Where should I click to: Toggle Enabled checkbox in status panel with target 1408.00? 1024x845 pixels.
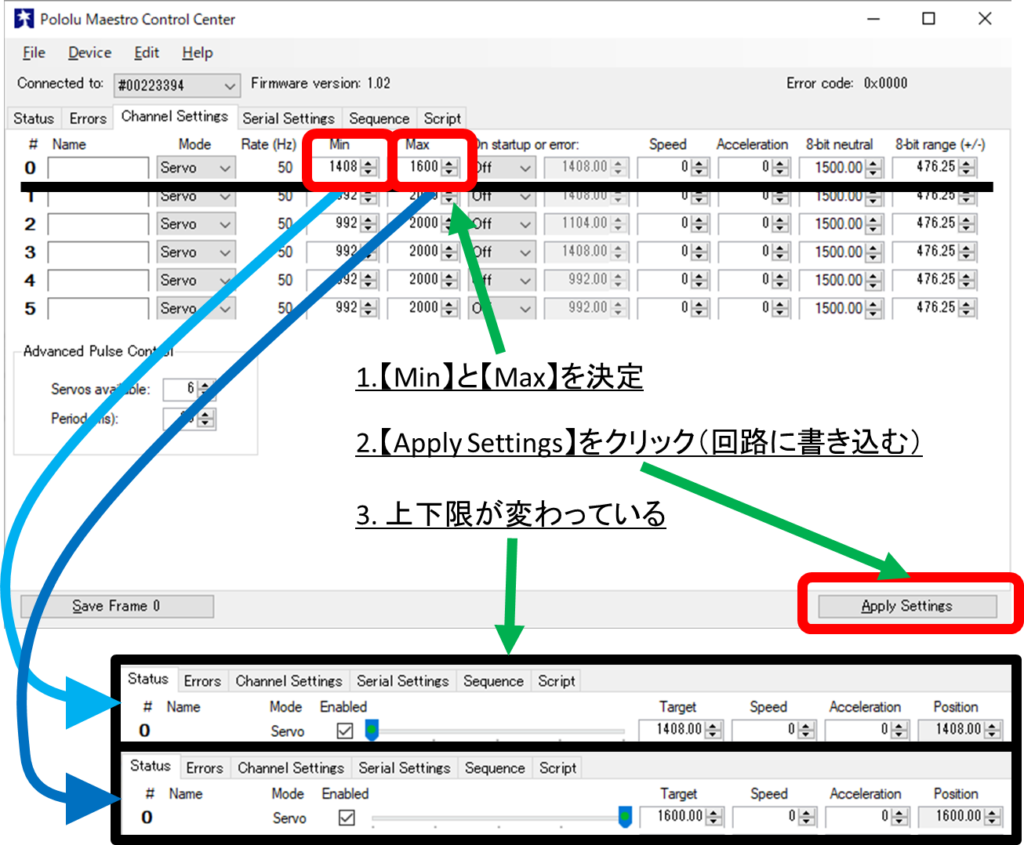click(x=345, y=730)
